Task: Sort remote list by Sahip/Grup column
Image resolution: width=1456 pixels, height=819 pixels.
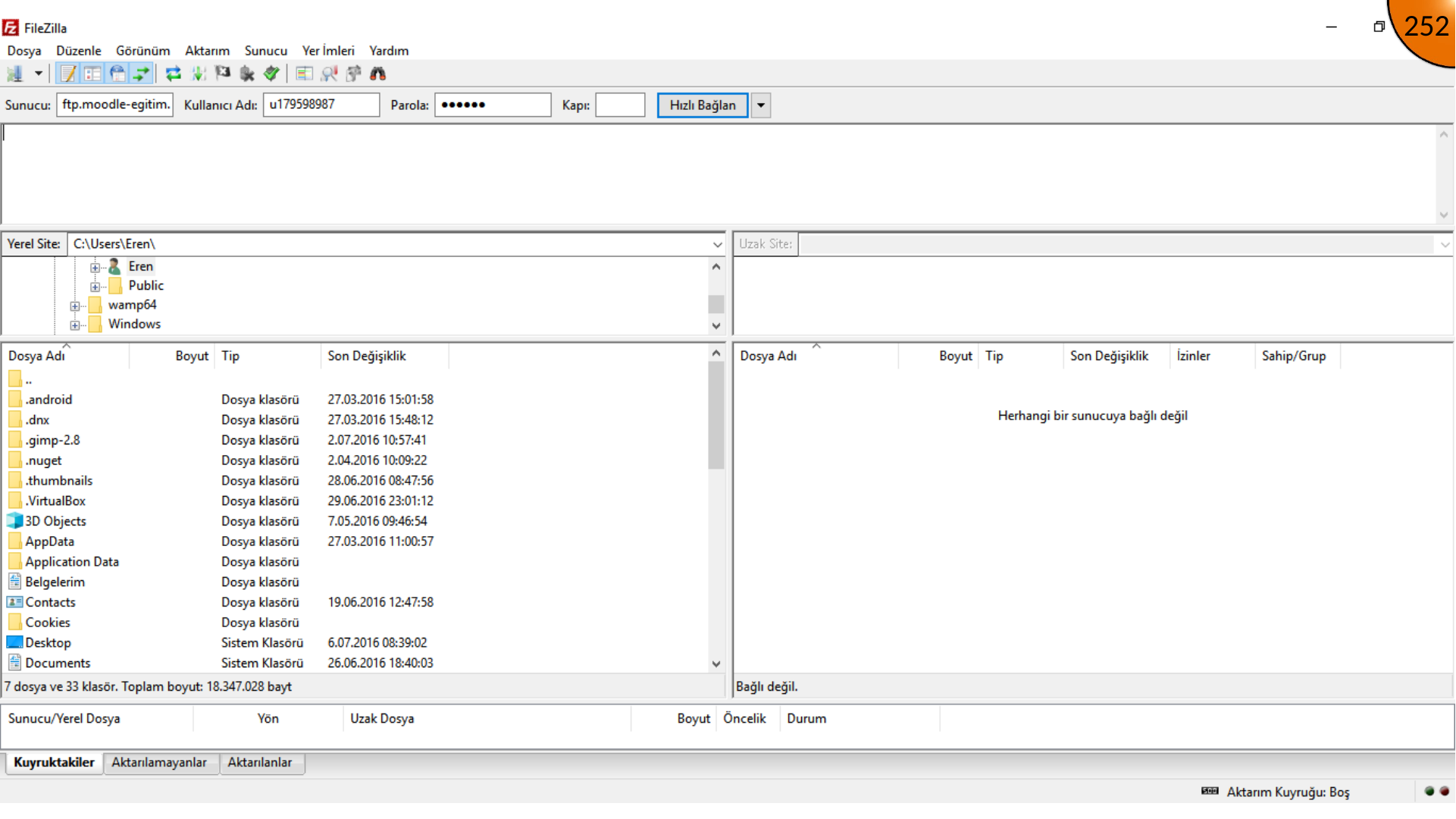Action: pyautogui.click(x=1298, y=356)
